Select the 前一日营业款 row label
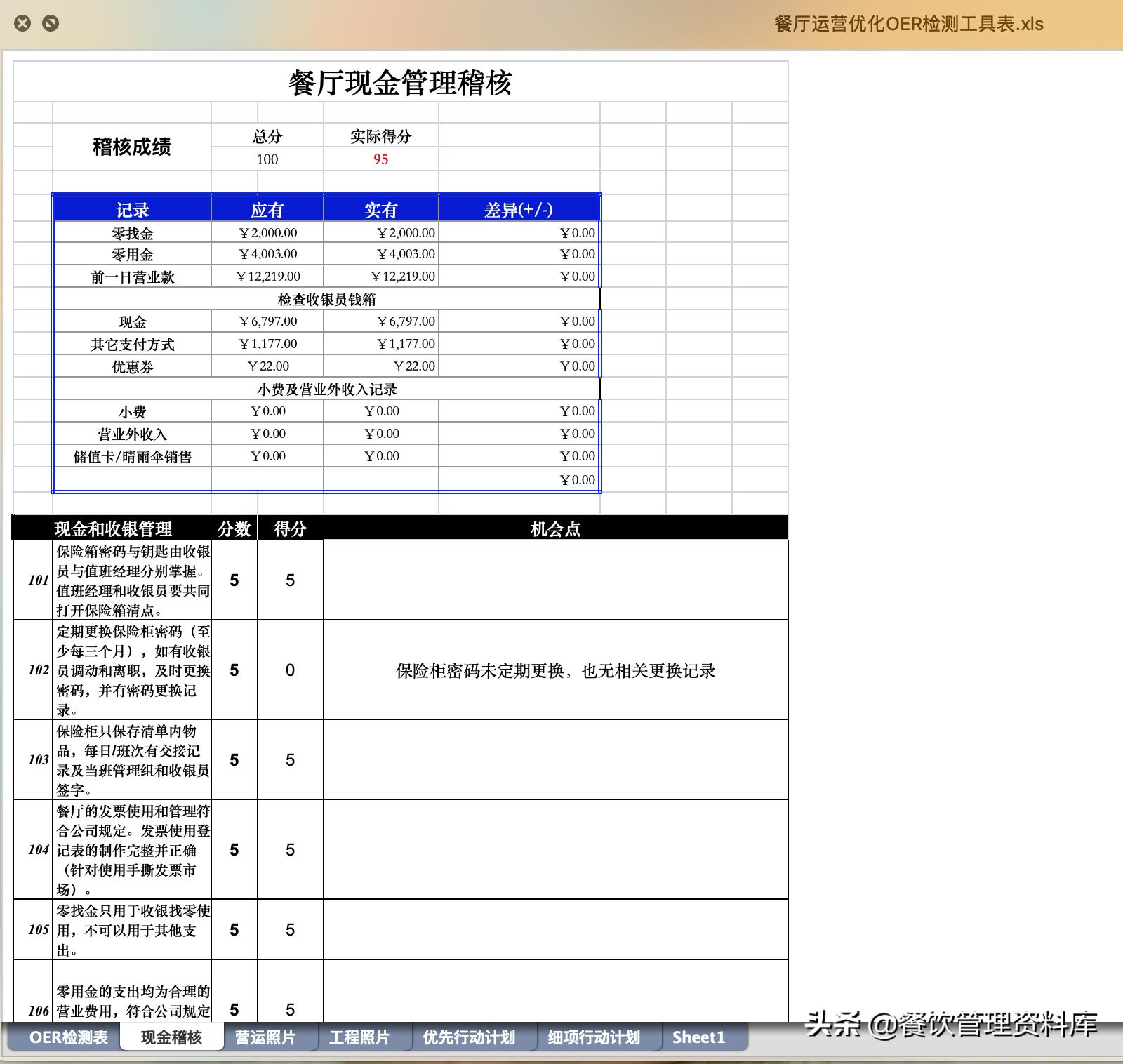The image size is (1123, 1064). [133, 277]
